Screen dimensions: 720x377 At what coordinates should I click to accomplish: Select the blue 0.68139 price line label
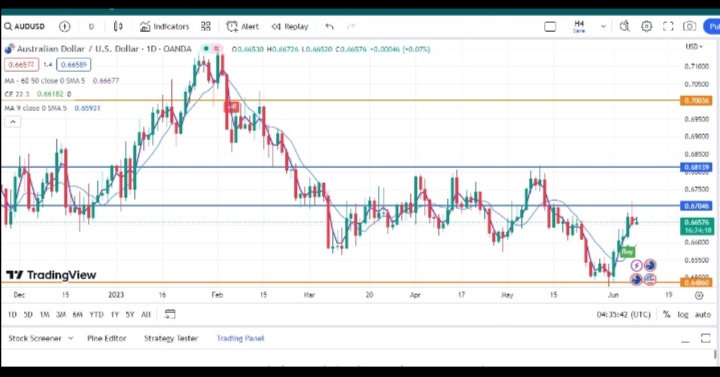pyautogui.click(x=696, y=168)
